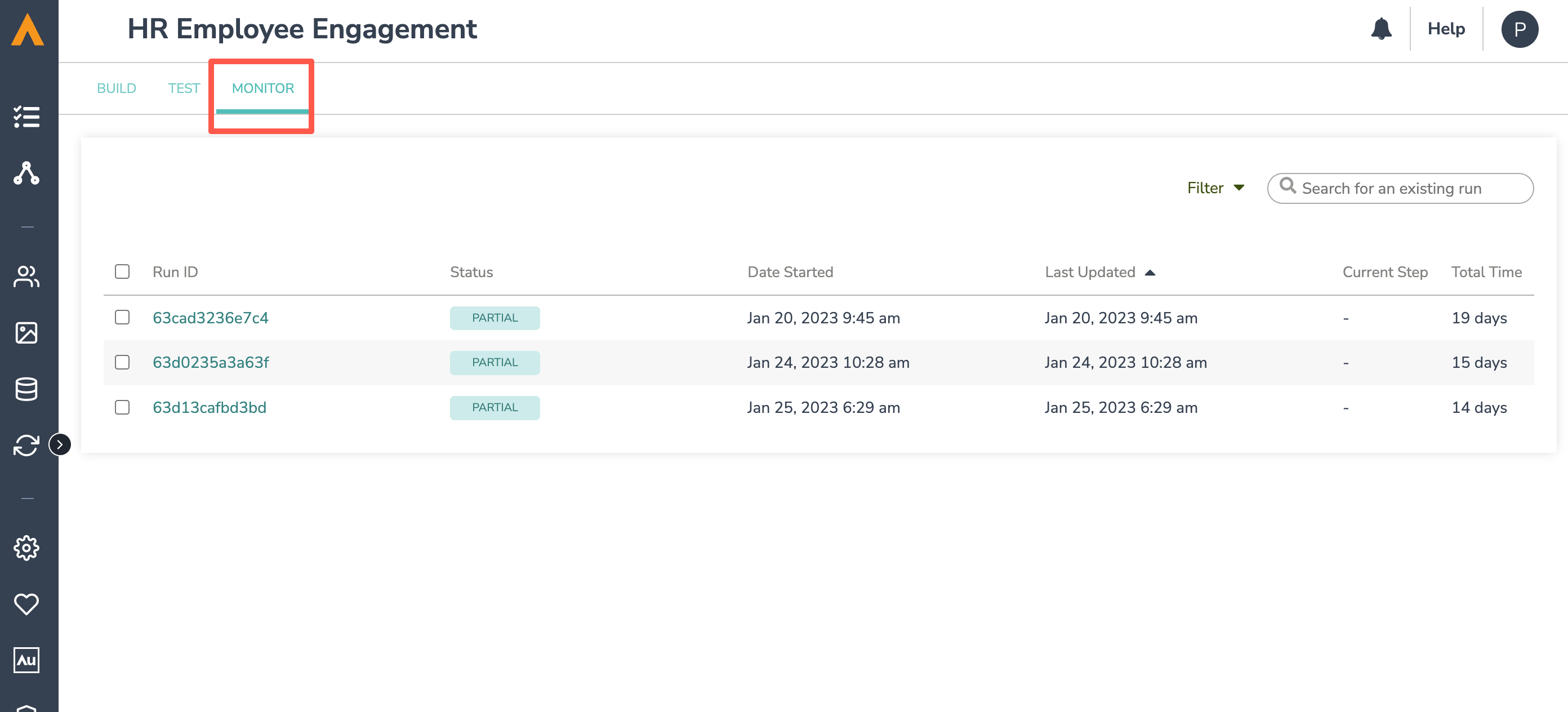Click the heart favorites sidebar icon
This screenshot has width=1568, height=712.
27,604
